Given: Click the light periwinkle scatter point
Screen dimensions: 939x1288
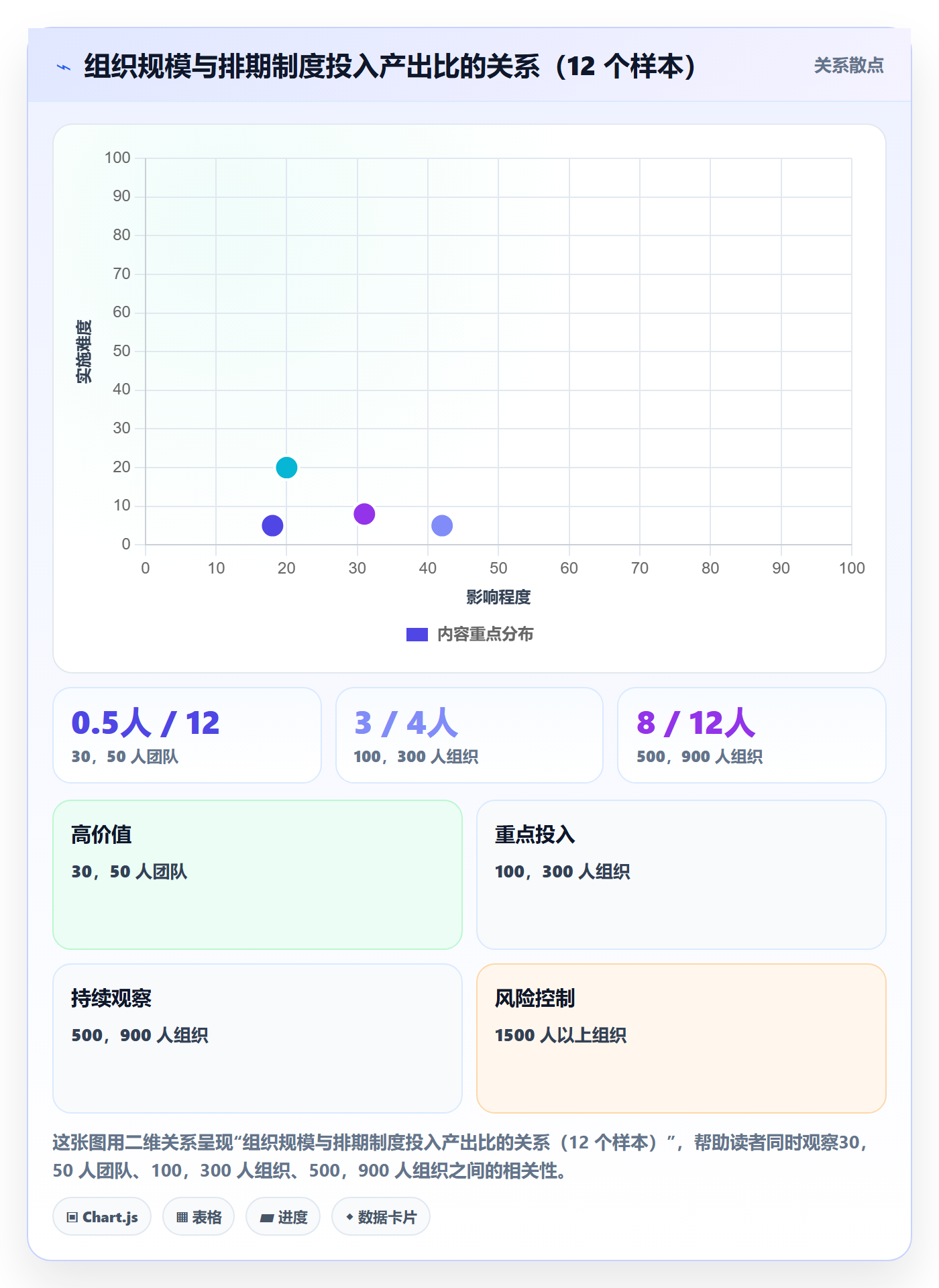Looking at the screenshot, I should pos(442,525).
